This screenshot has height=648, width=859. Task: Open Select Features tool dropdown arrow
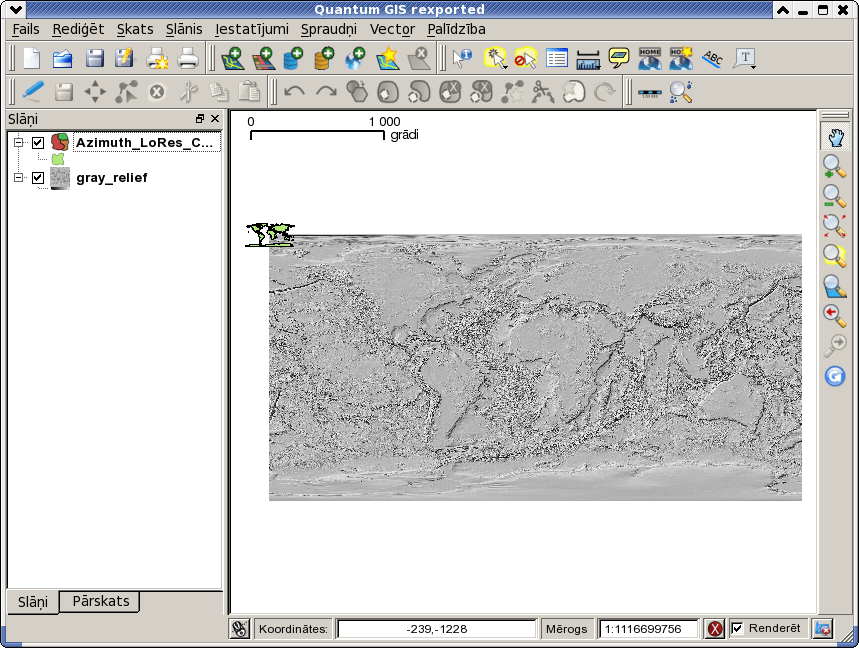pos(505,67)
